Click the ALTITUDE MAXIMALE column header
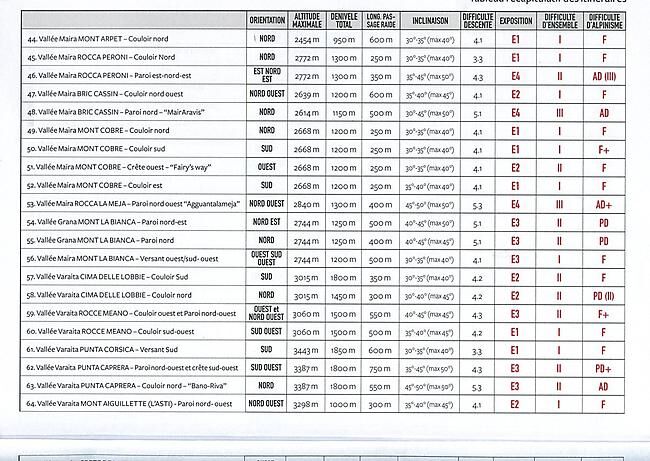The width and height of the screenshot is (650, 461). (x=307, y=20)
